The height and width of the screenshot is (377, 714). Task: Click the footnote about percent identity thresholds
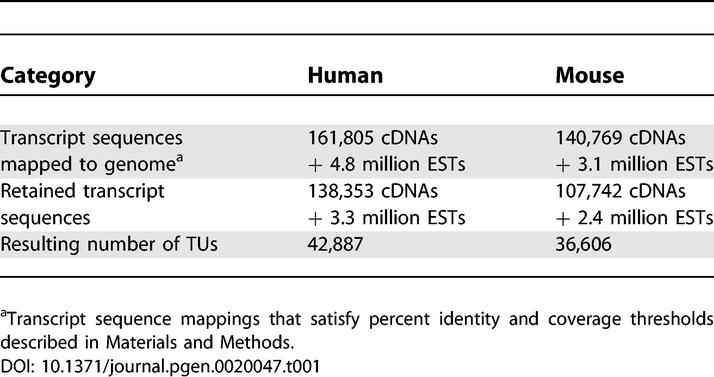point(357,331)
